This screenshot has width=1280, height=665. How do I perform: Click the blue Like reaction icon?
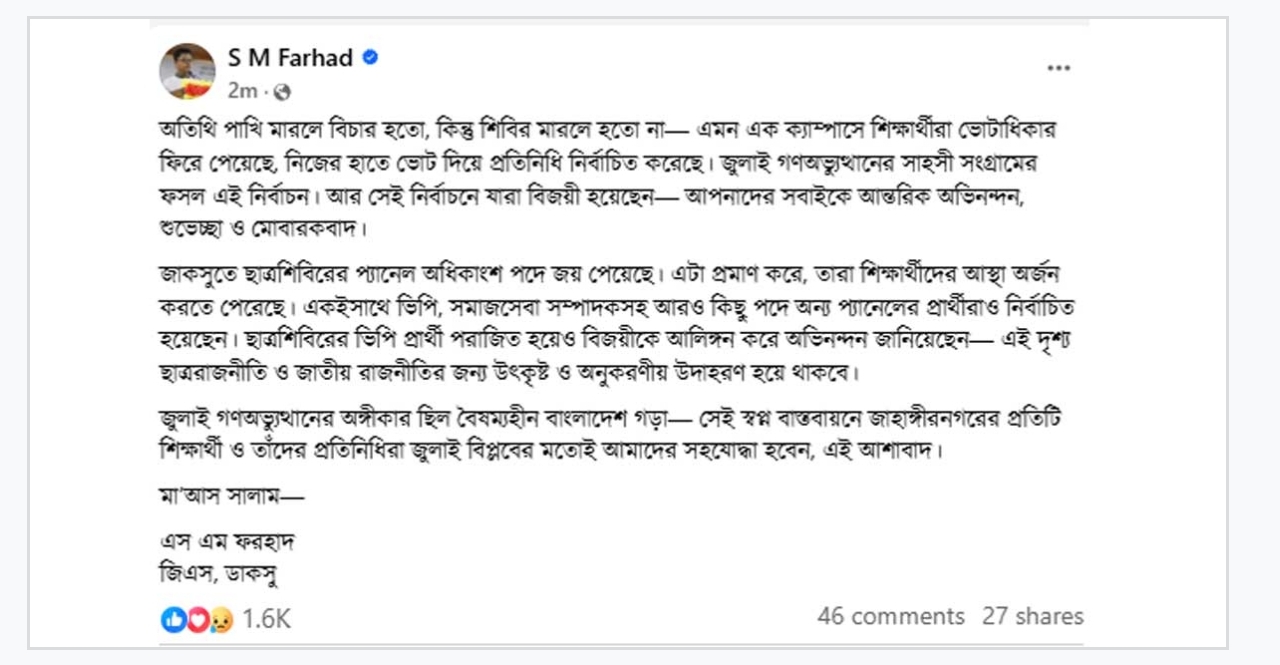(174, 619)
